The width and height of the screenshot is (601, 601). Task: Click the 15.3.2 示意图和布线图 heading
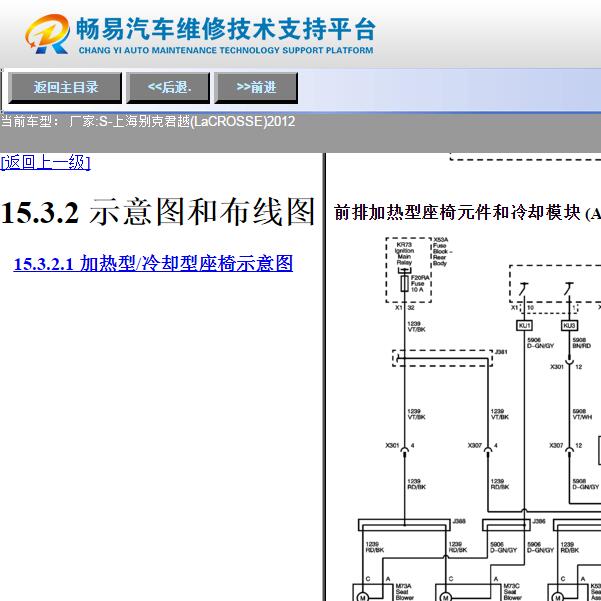pyautogui.click(x=158, y=212)
